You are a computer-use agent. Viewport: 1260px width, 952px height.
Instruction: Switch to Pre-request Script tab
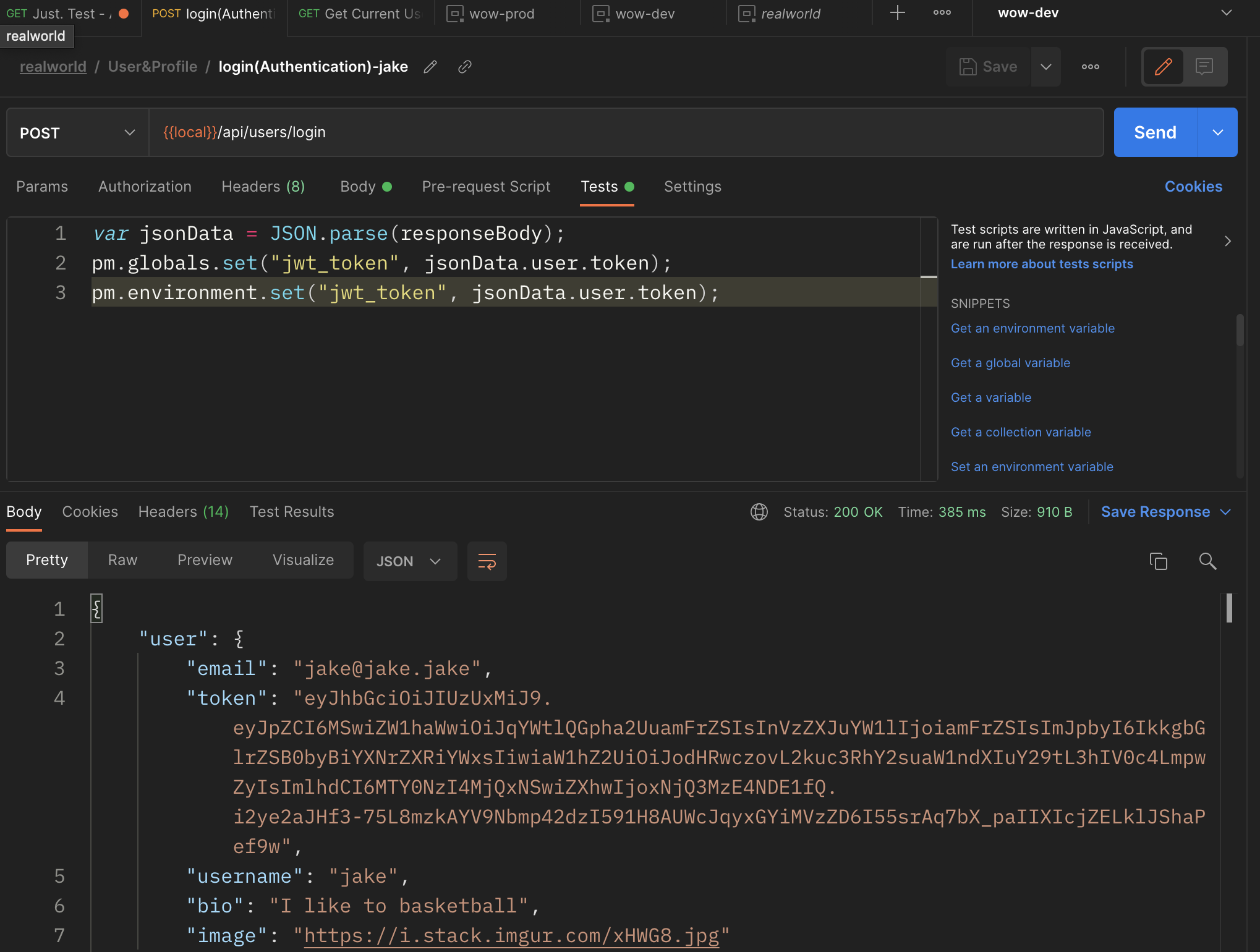[x=486, y=187]
